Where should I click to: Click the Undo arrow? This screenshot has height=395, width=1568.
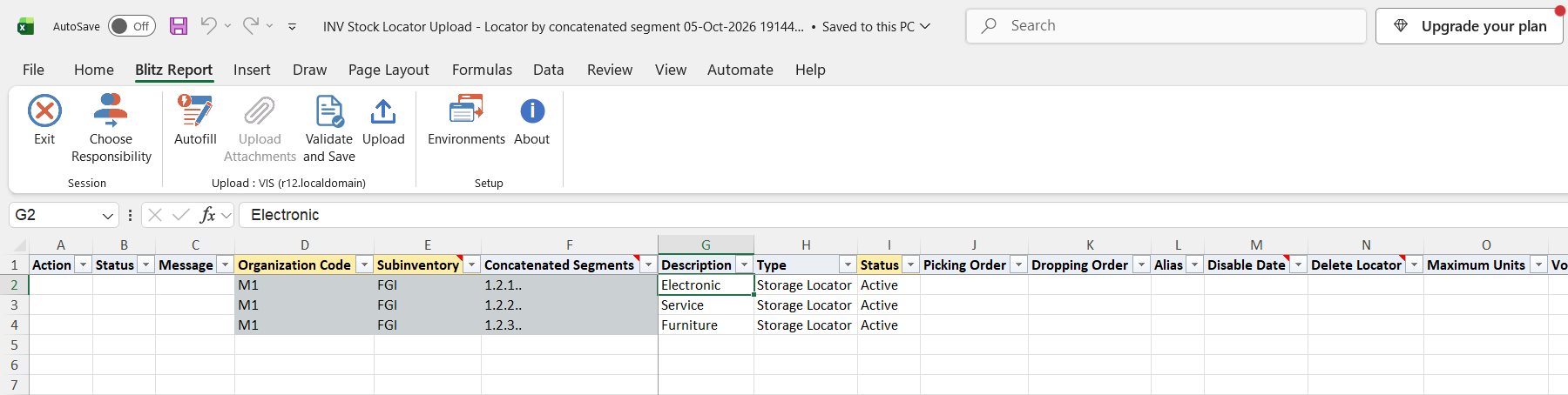coord(208,26)
